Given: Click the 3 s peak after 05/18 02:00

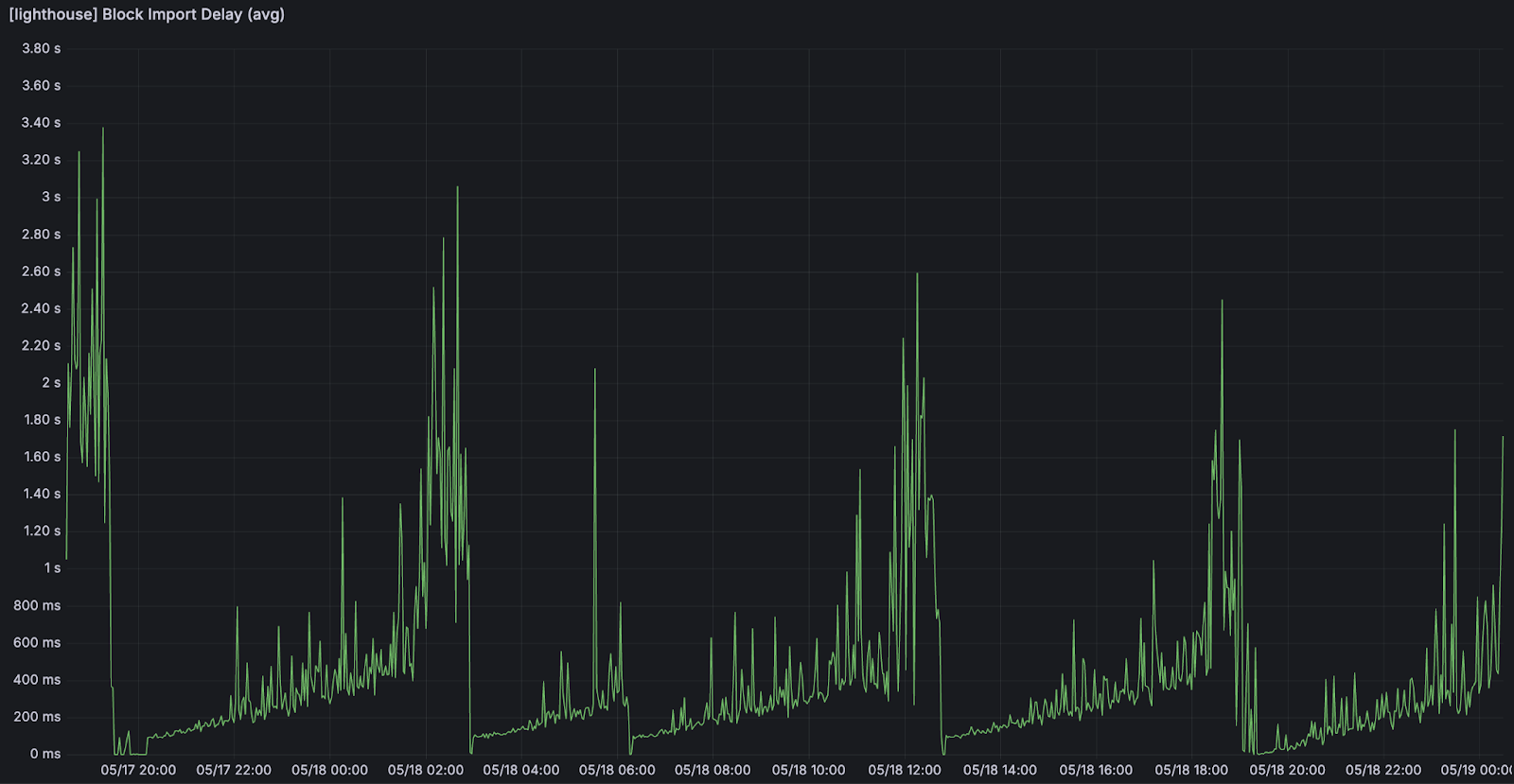Looking at the screenshot, I should (x=457, y=188).
